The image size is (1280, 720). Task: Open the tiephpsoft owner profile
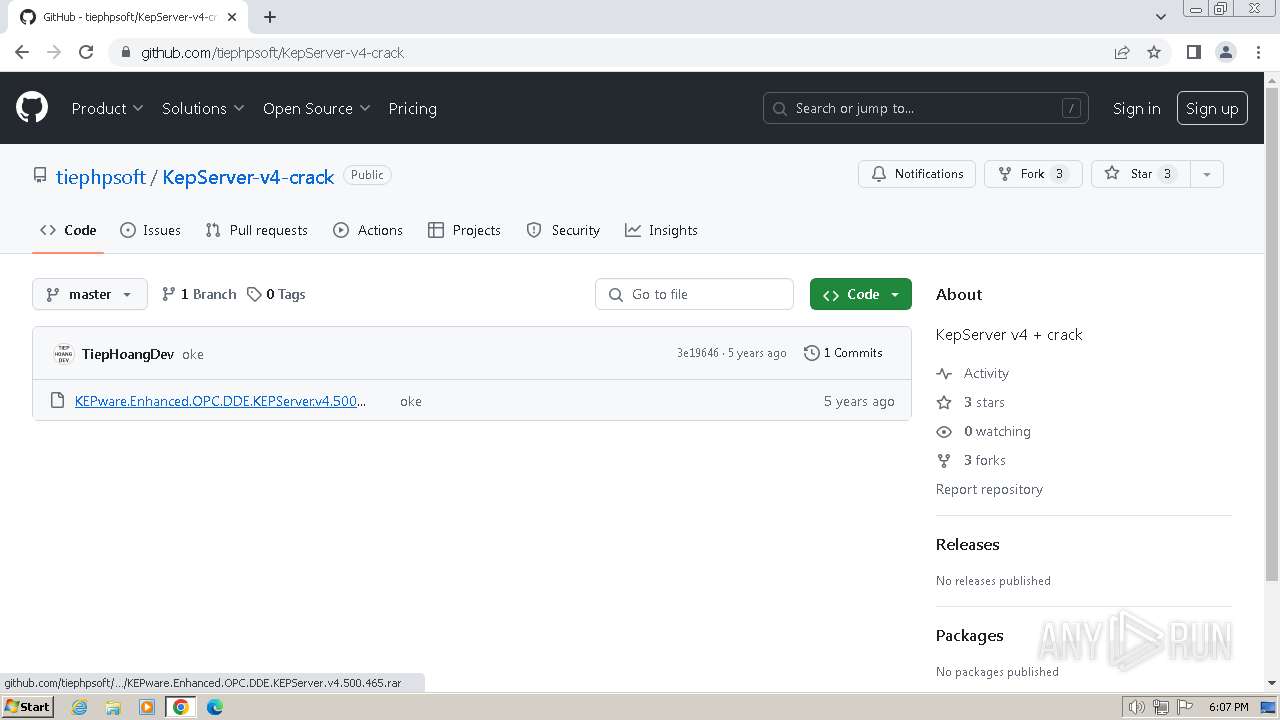[x=101, y=177]
